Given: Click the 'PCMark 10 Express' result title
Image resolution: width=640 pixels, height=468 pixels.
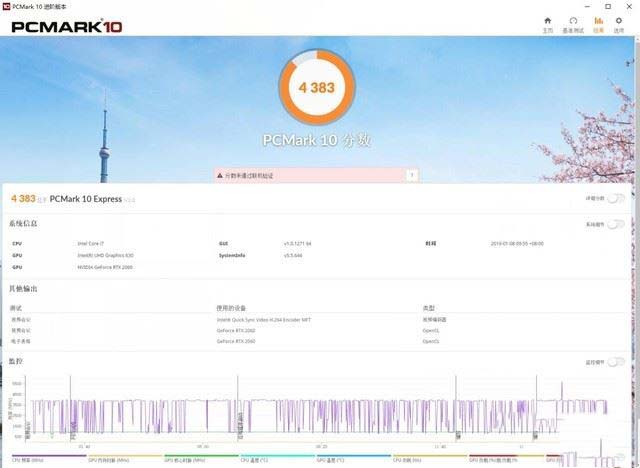Looking at the screenshot, I should [x=86, y=199].
